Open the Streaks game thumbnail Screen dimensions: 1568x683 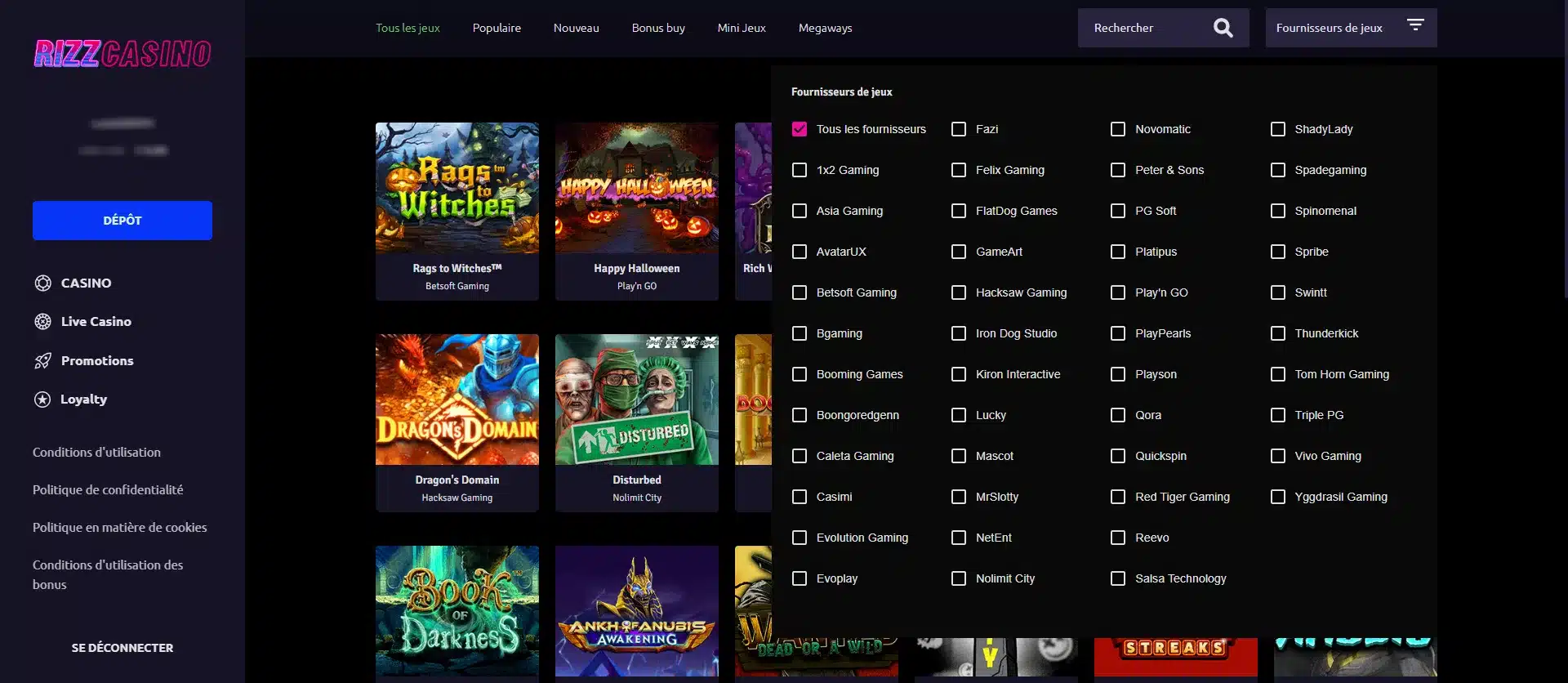point(1176,657)
